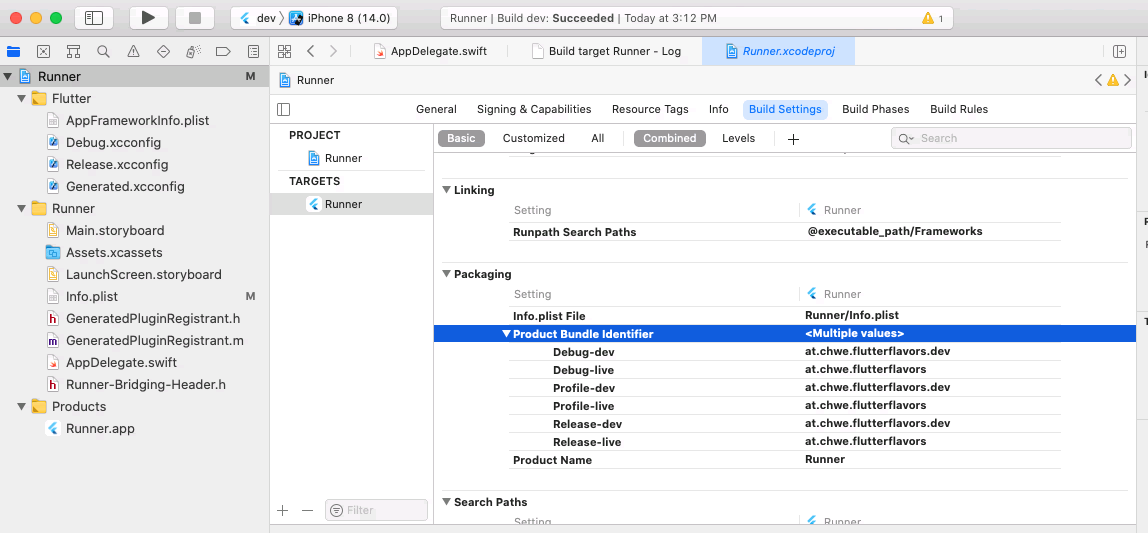Image resolution: width=1148 pixels, height=533 pixels.
Task: Remove the selected target with minus
Action: (308, 510)
